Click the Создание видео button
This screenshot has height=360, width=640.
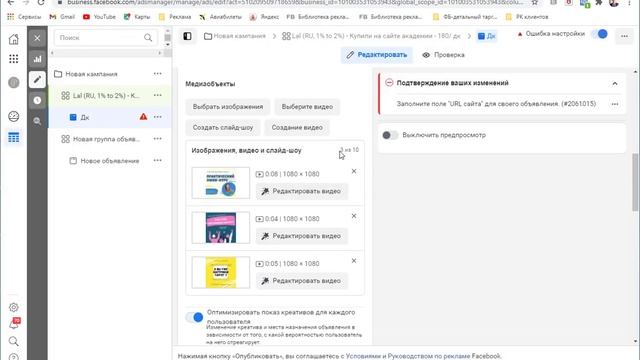coord(297,127)
